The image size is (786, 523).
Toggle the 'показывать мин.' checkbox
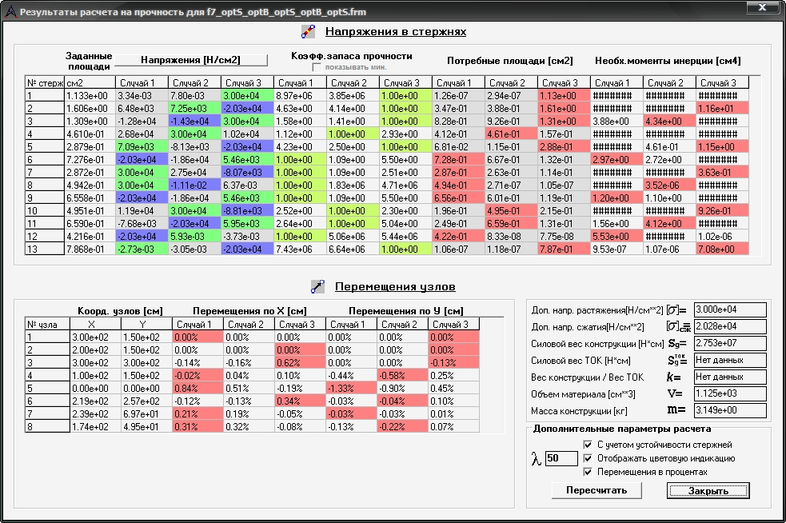point(316,67)
